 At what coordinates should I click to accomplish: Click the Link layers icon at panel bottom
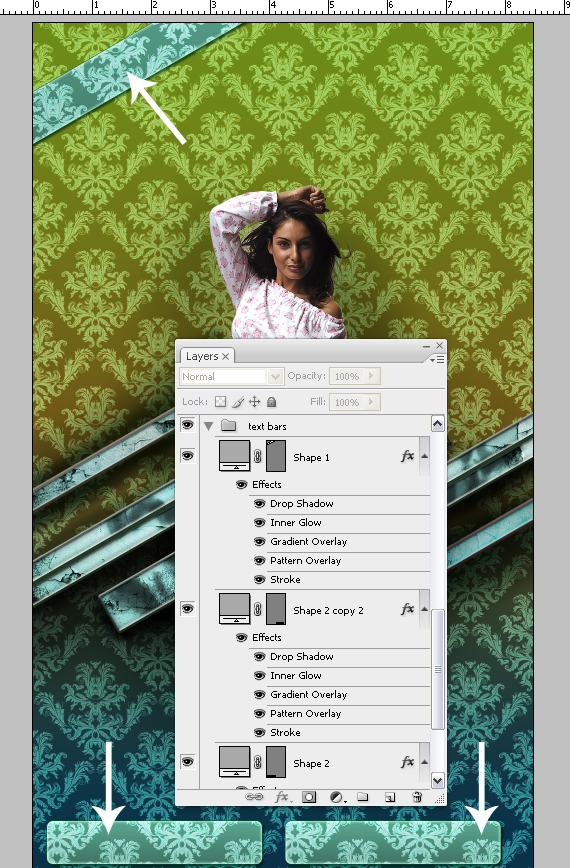[254, 797]
